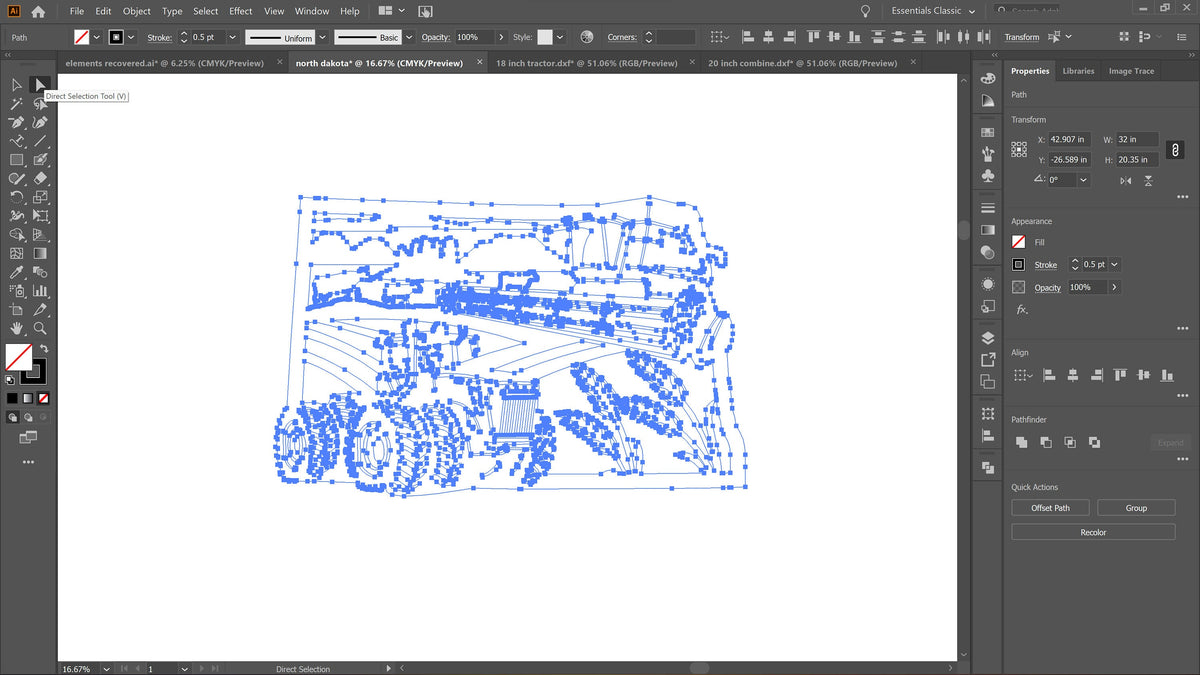Click the X position field 42.907 in
This screenshot has width=1200, height=675.
(x=1072, y=139)
